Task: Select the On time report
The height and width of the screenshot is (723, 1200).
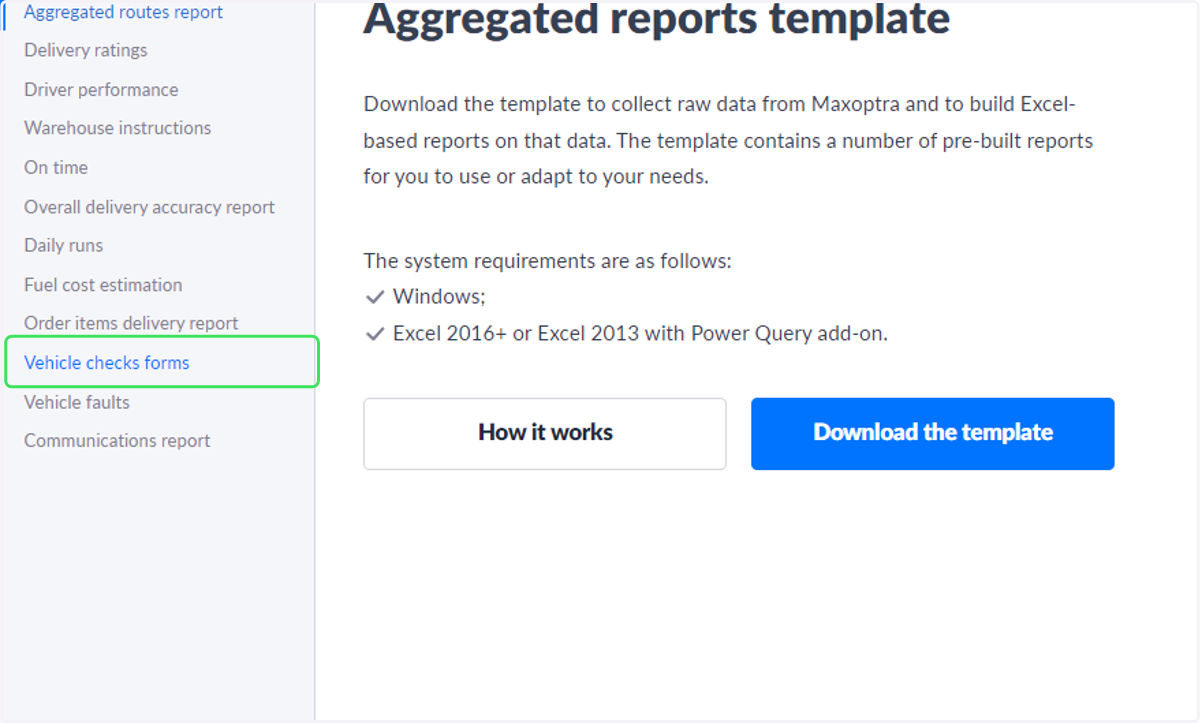Action: pos(56,167)
